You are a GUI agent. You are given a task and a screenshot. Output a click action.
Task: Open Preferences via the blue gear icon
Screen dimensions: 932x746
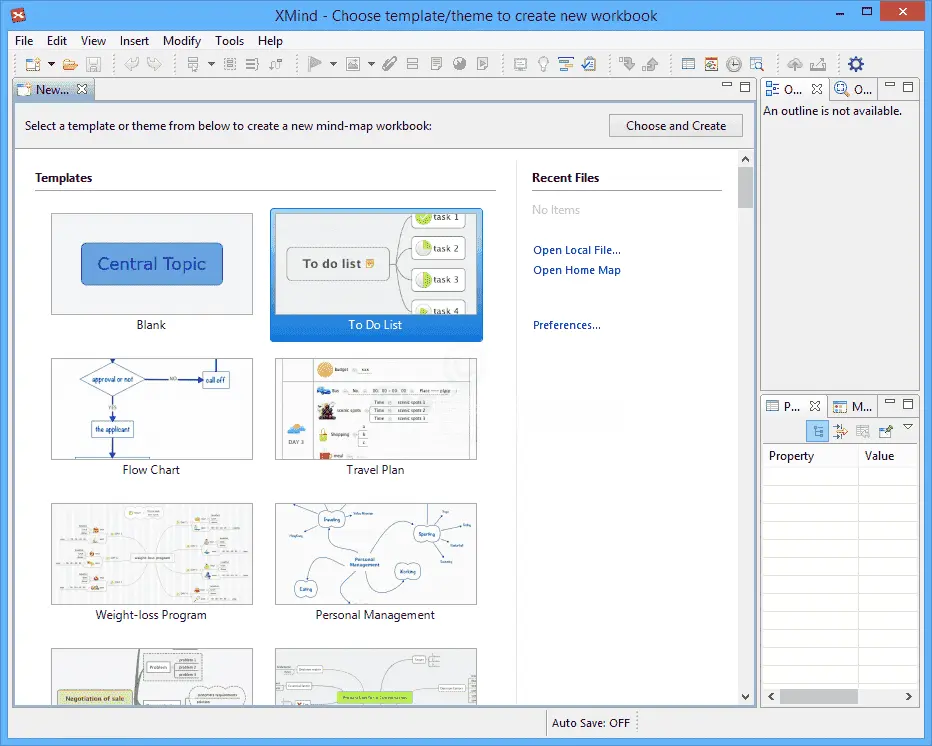tap(856, 64)
